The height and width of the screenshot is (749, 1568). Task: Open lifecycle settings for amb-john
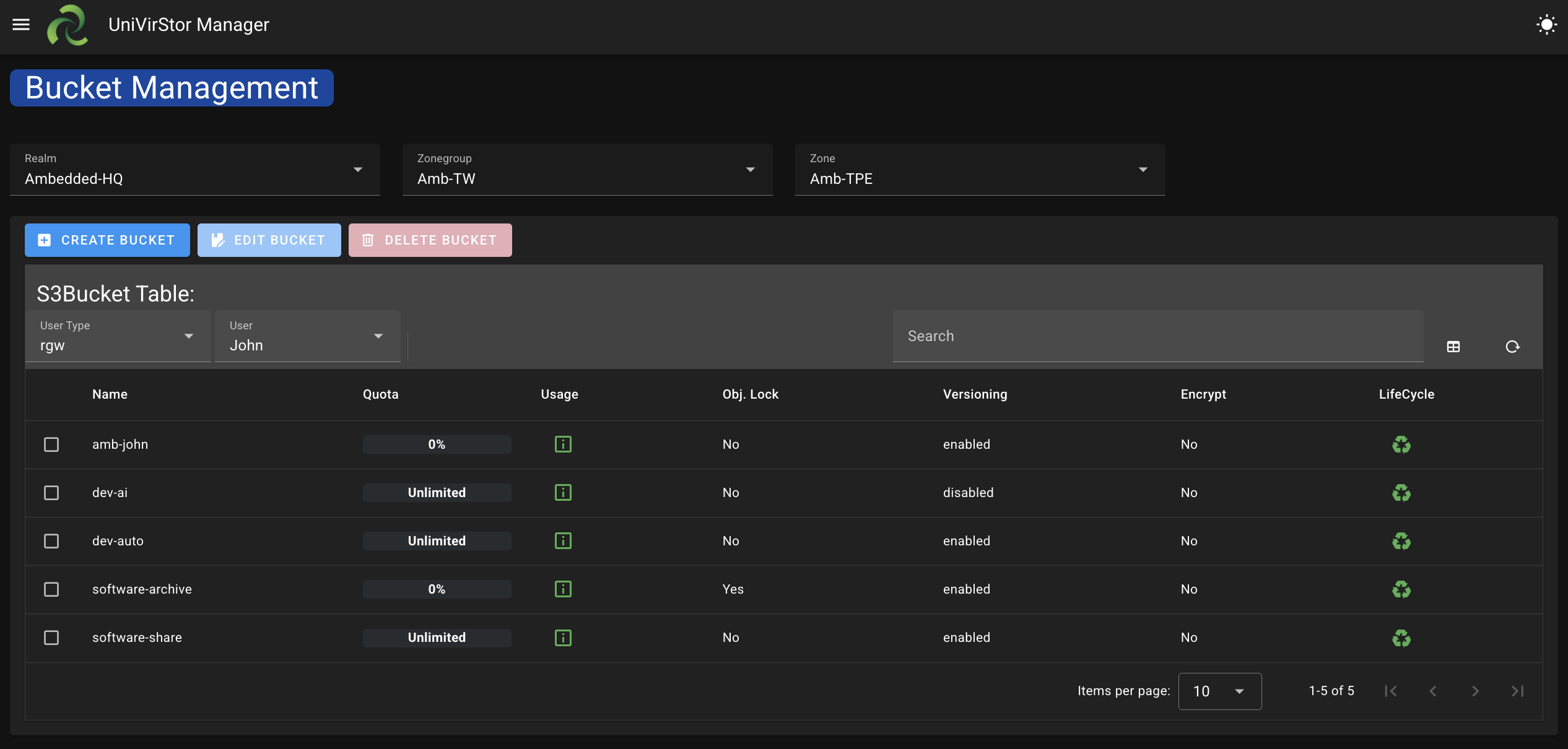pyautogui.click(x=1401, y=444)
